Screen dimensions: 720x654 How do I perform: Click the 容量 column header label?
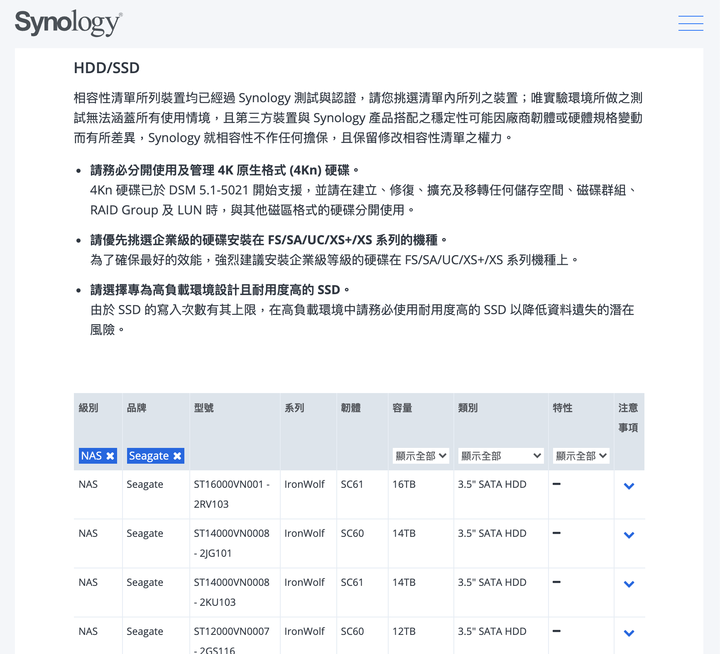[402, 408]
